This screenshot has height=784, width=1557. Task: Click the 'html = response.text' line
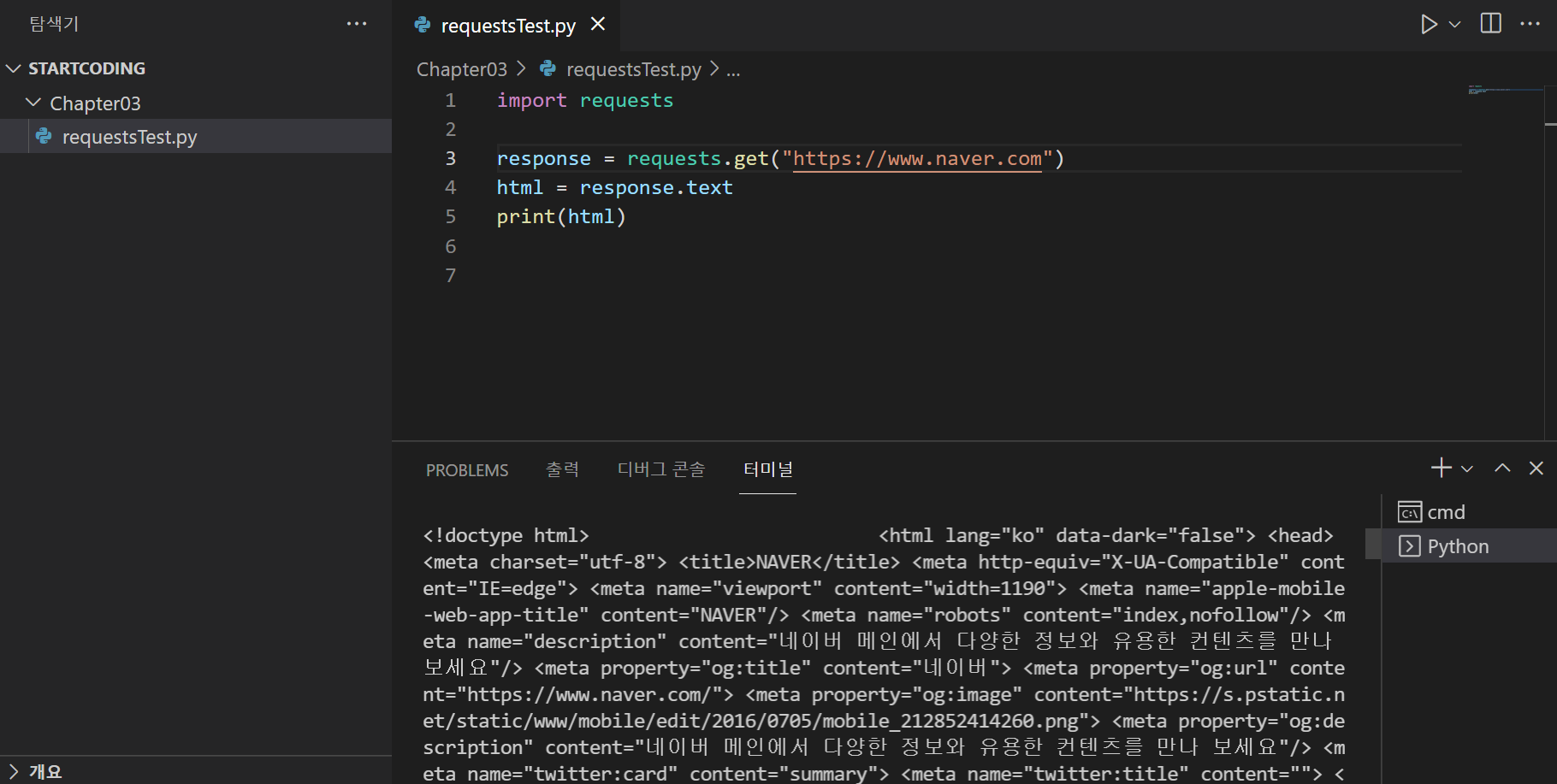[x=614, y=188]
